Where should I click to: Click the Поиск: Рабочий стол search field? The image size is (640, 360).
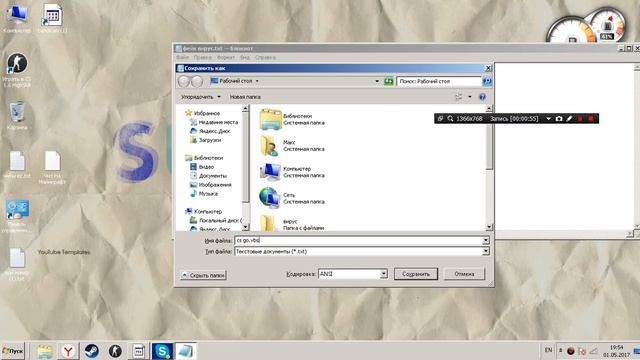click(439, 81)
